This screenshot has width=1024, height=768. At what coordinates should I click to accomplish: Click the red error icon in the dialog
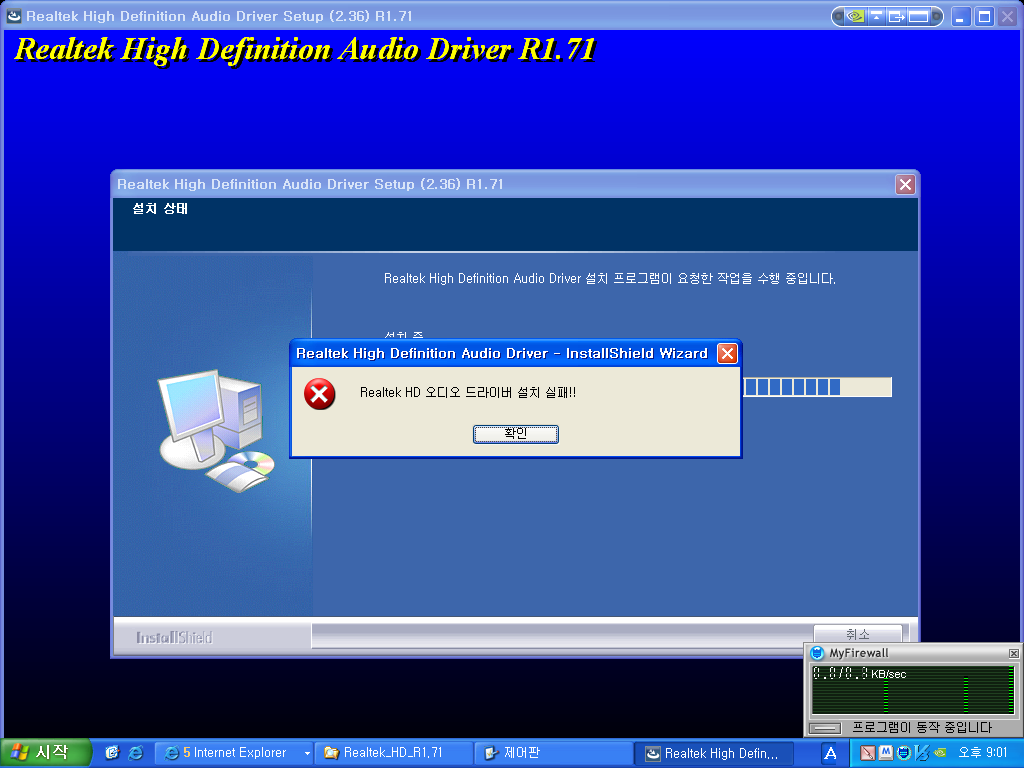pos(319,394)
